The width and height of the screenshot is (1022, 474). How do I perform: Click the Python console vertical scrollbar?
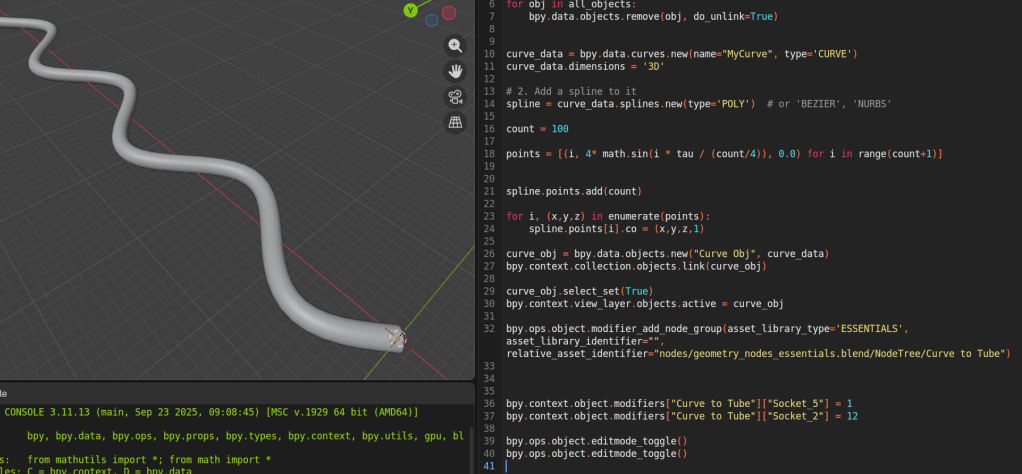(x=469, y=438)
